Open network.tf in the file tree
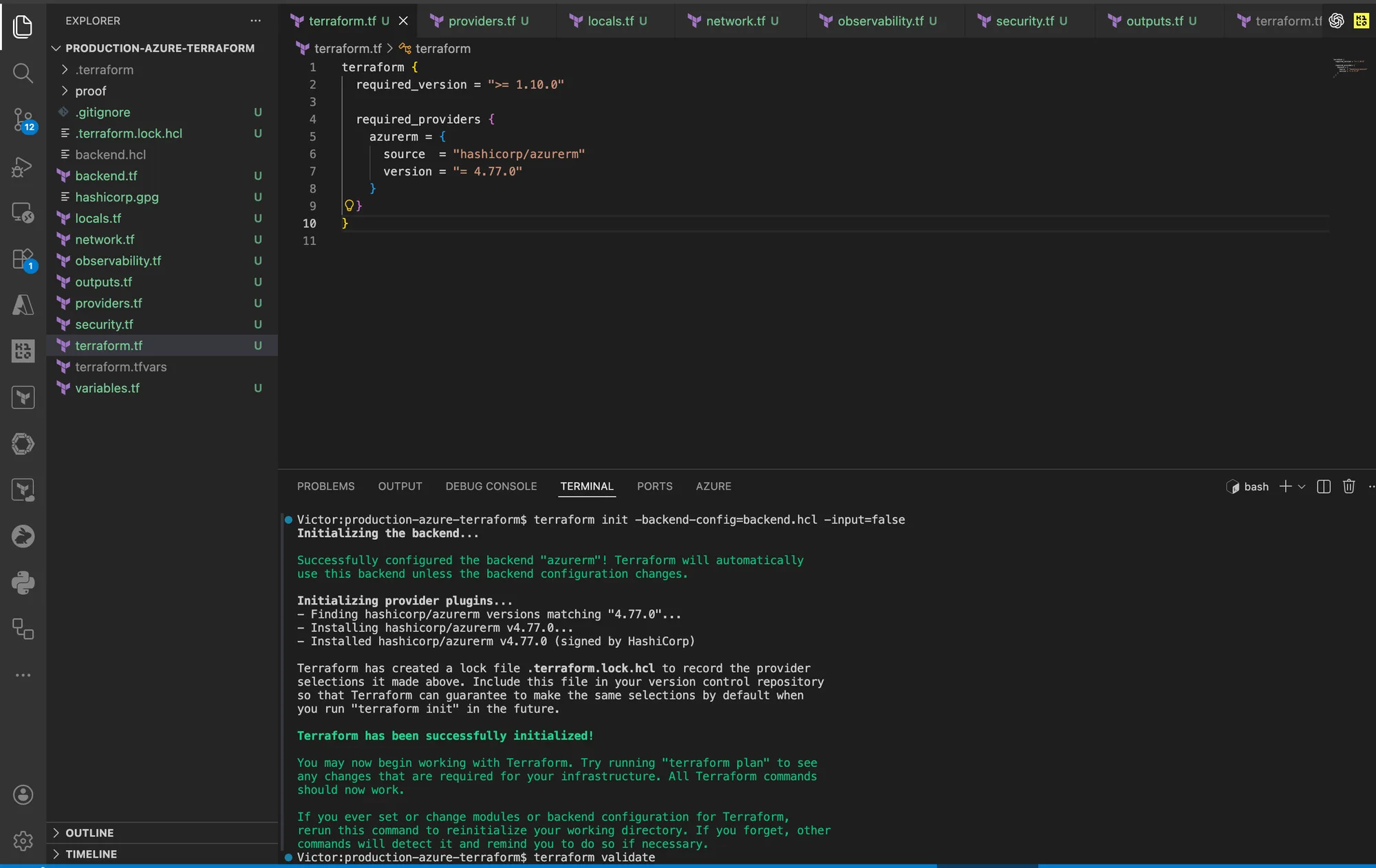 click(162, 239)
